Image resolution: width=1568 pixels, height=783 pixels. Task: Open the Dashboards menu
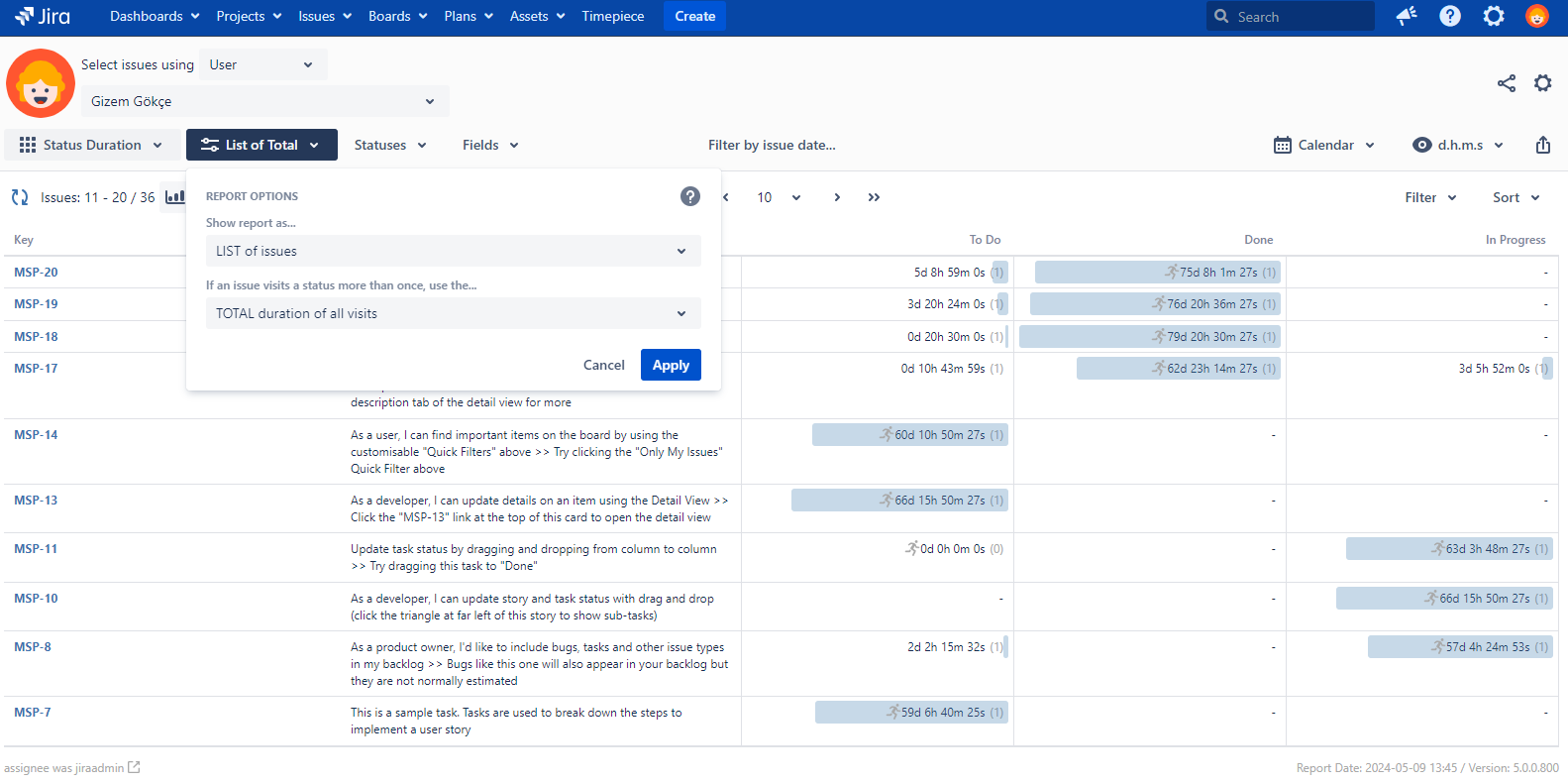(155, 16)
